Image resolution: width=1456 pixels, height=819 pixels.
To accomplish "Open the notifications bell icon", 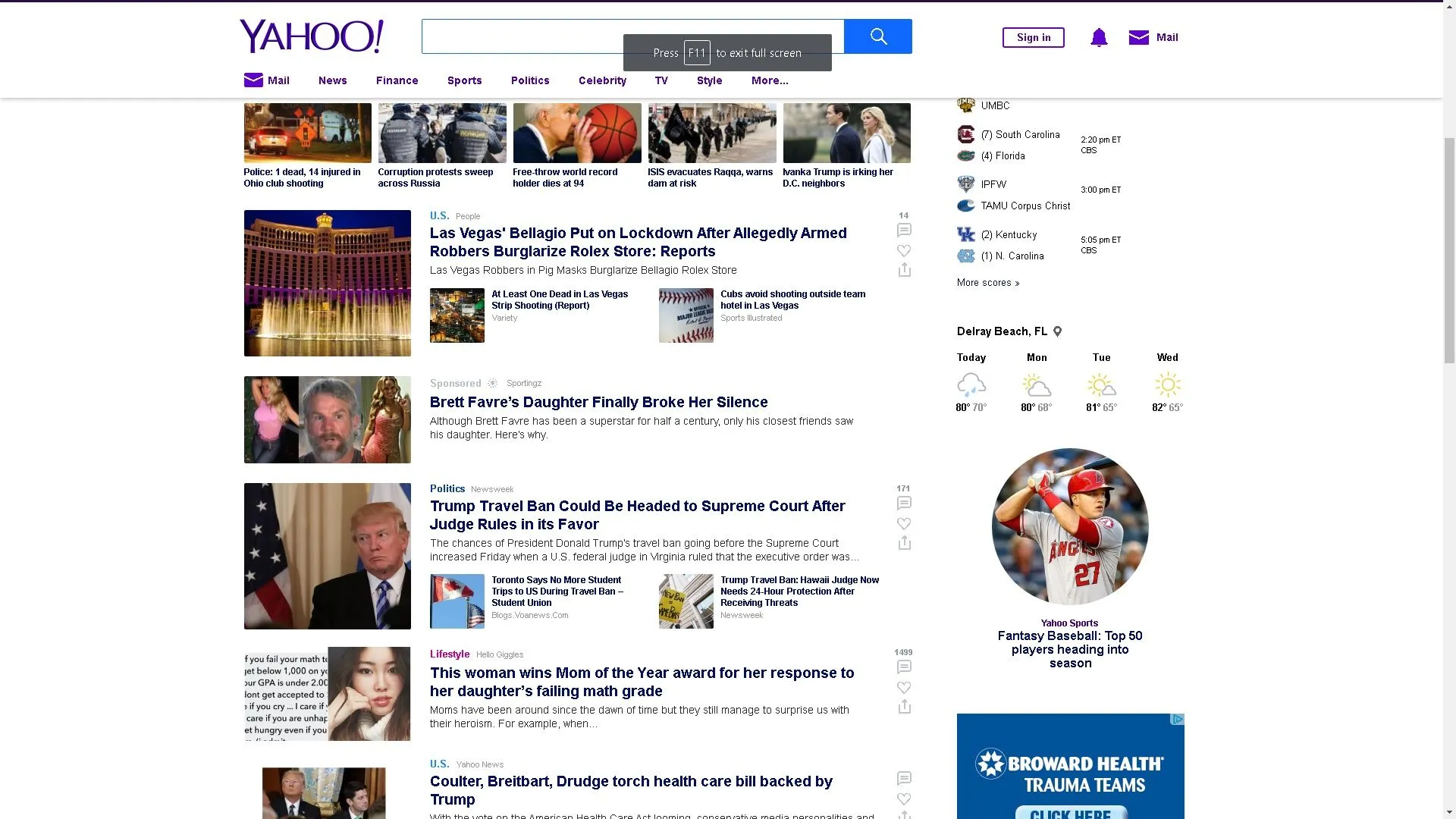I will tap(1099, 37).
